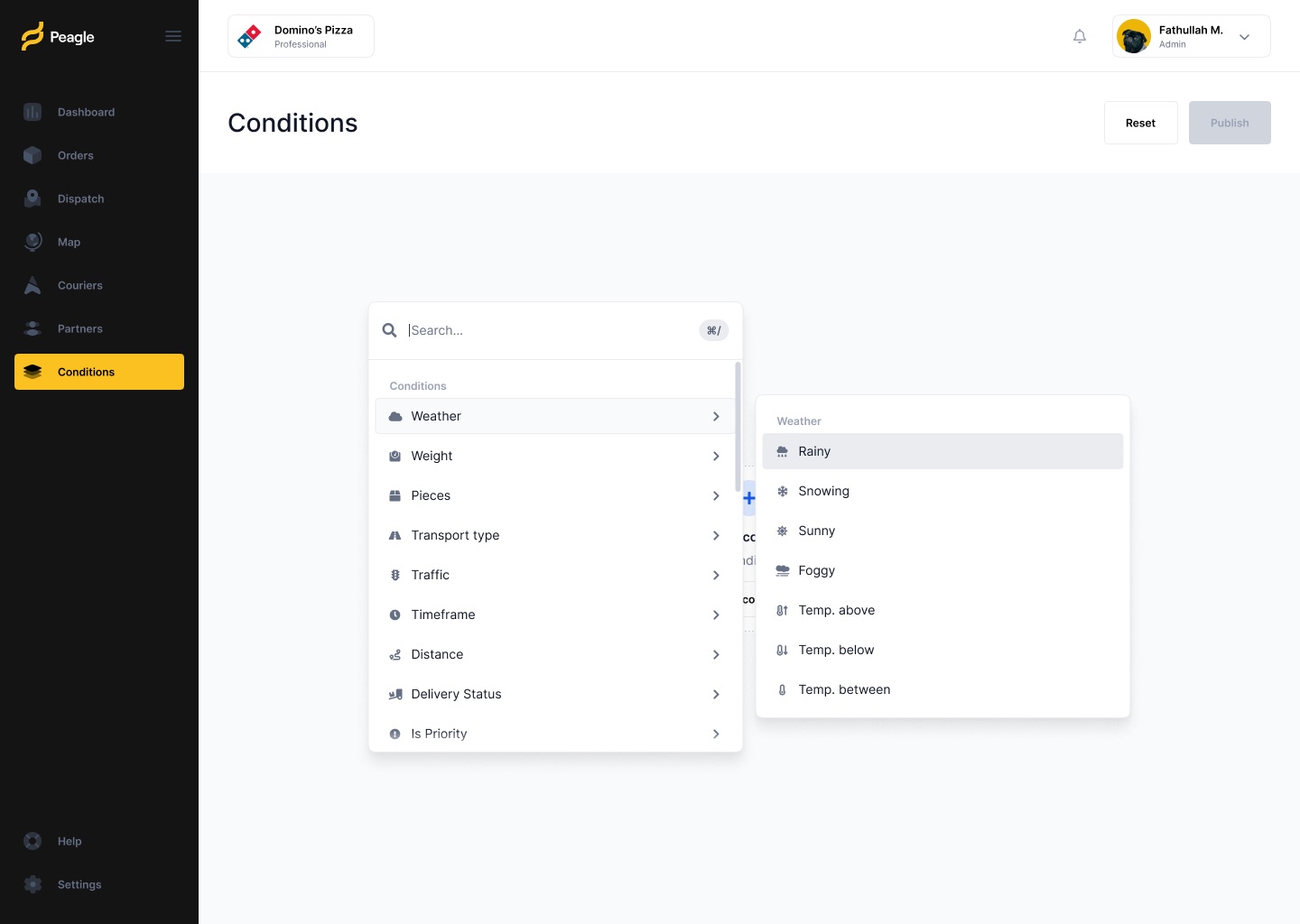
Task: Click the Dashboard chart icon in the sidebar
Action: (32, 112)
